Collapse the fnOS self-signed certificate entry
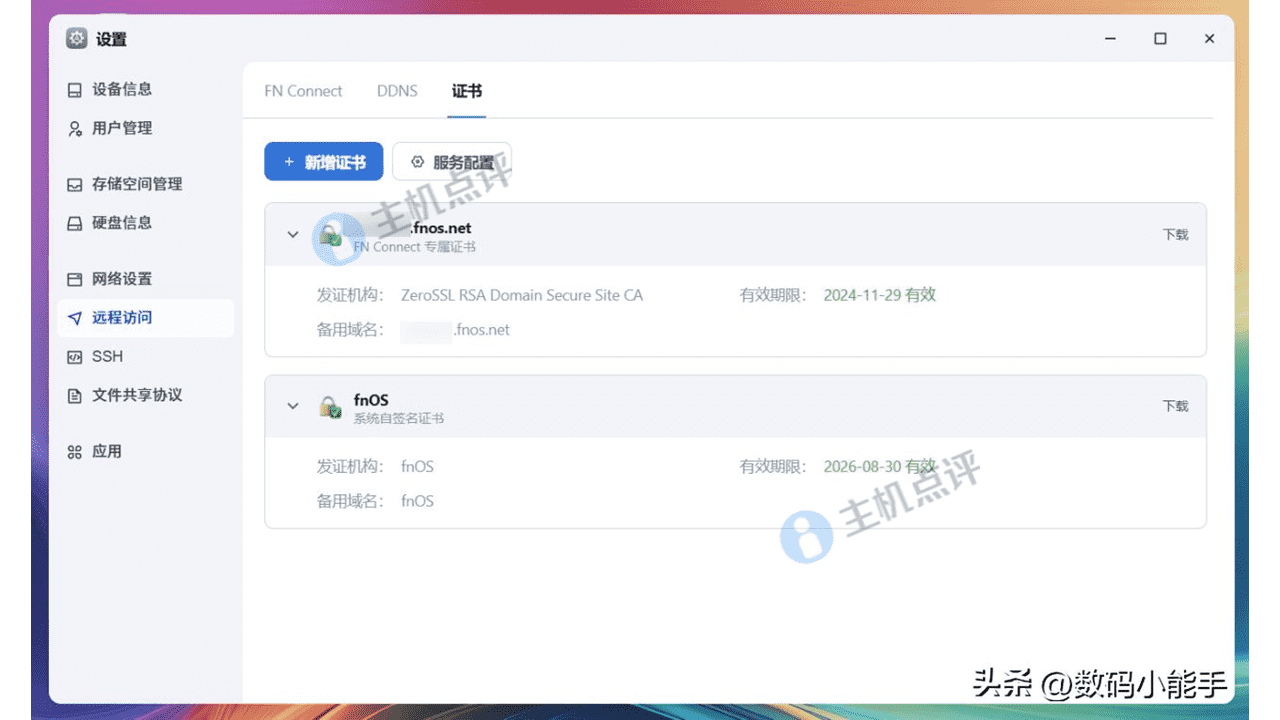This screenshot has height=720, width=1280. click(x=293, y=406)
